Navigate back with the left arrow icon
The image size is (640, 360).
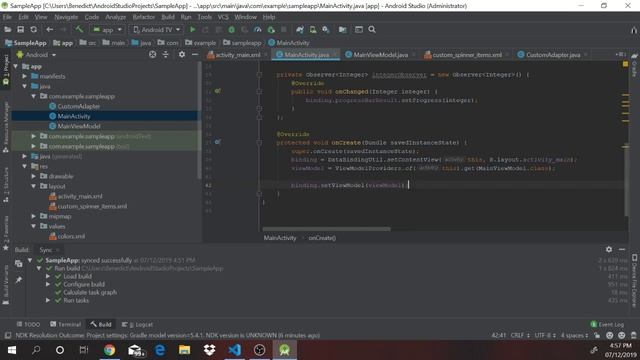pyautogui.click(x=49, y=29)
